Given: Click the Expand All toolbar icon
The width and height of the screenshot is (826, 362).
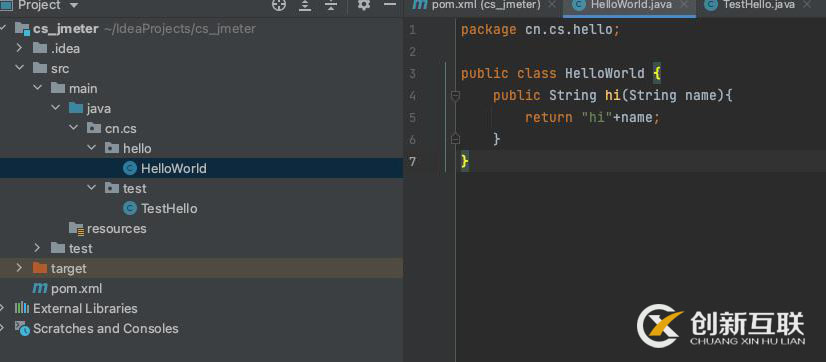Looking at the screenshot, I should (x=305, y=5).
